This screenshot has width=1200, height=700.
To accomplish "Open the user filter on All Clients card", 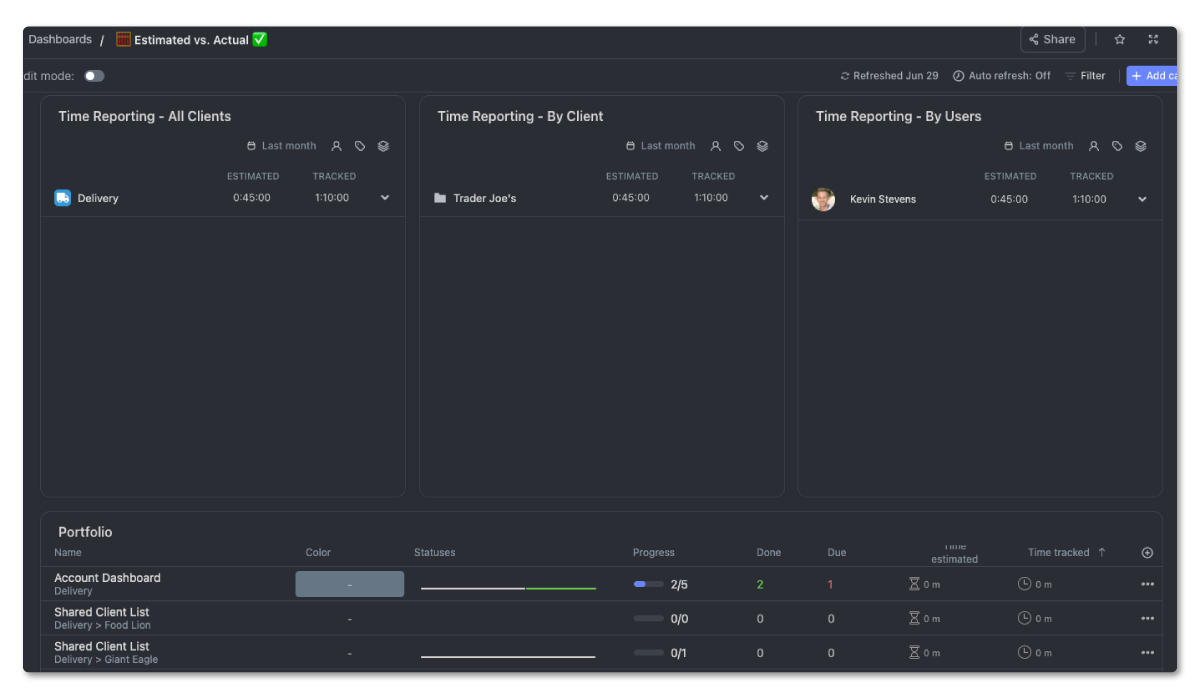I will tap(337, 145).
